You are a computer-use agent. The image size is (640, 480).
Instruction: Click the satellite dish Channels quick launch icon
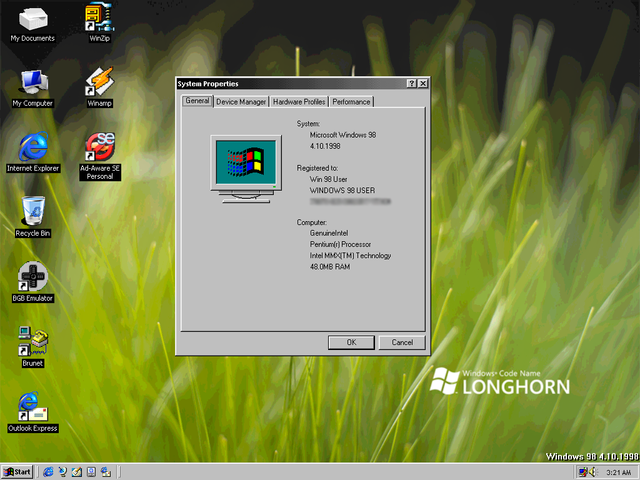[x=62, y=472]
